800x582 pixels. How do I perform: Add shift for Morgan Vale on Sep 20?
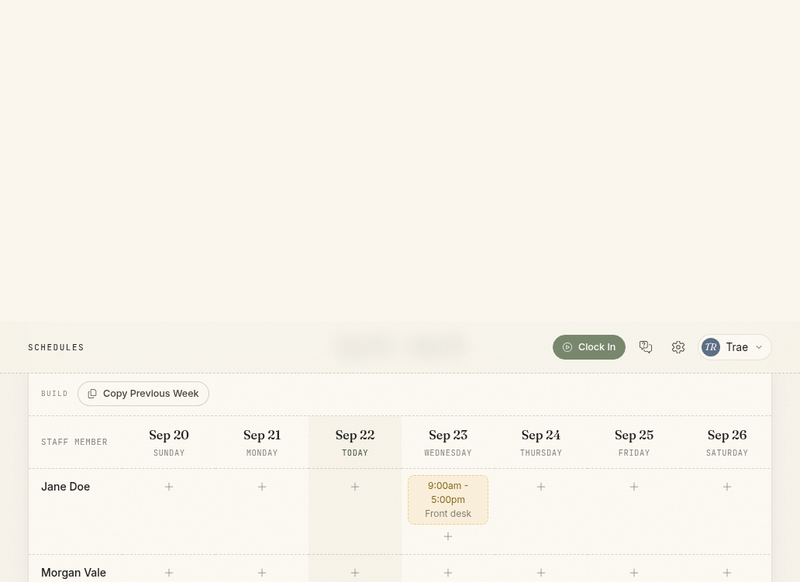[x=169, y=573]
